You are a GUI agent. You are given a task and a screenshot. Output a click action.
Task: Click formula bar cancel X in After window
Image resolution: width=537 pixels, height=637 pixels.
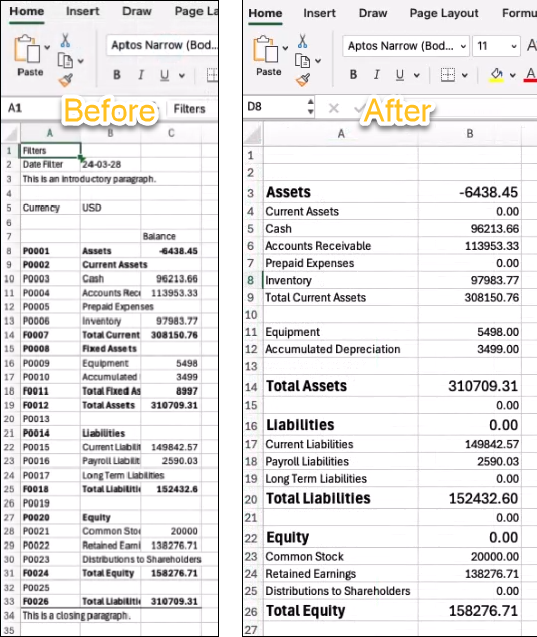[x=333, y=108]
